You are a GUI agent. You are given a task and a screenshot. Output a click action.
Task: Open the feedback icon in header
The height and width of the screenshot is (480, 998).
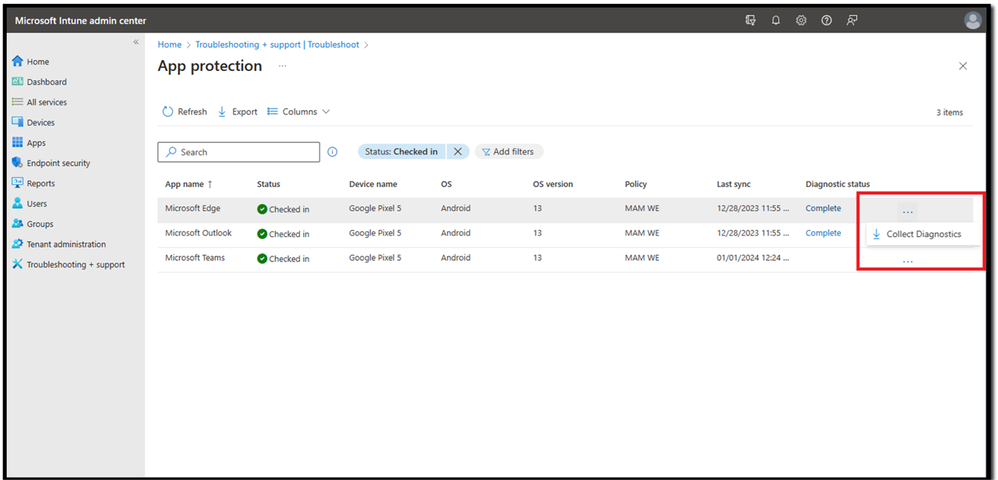tap(852, 20)
